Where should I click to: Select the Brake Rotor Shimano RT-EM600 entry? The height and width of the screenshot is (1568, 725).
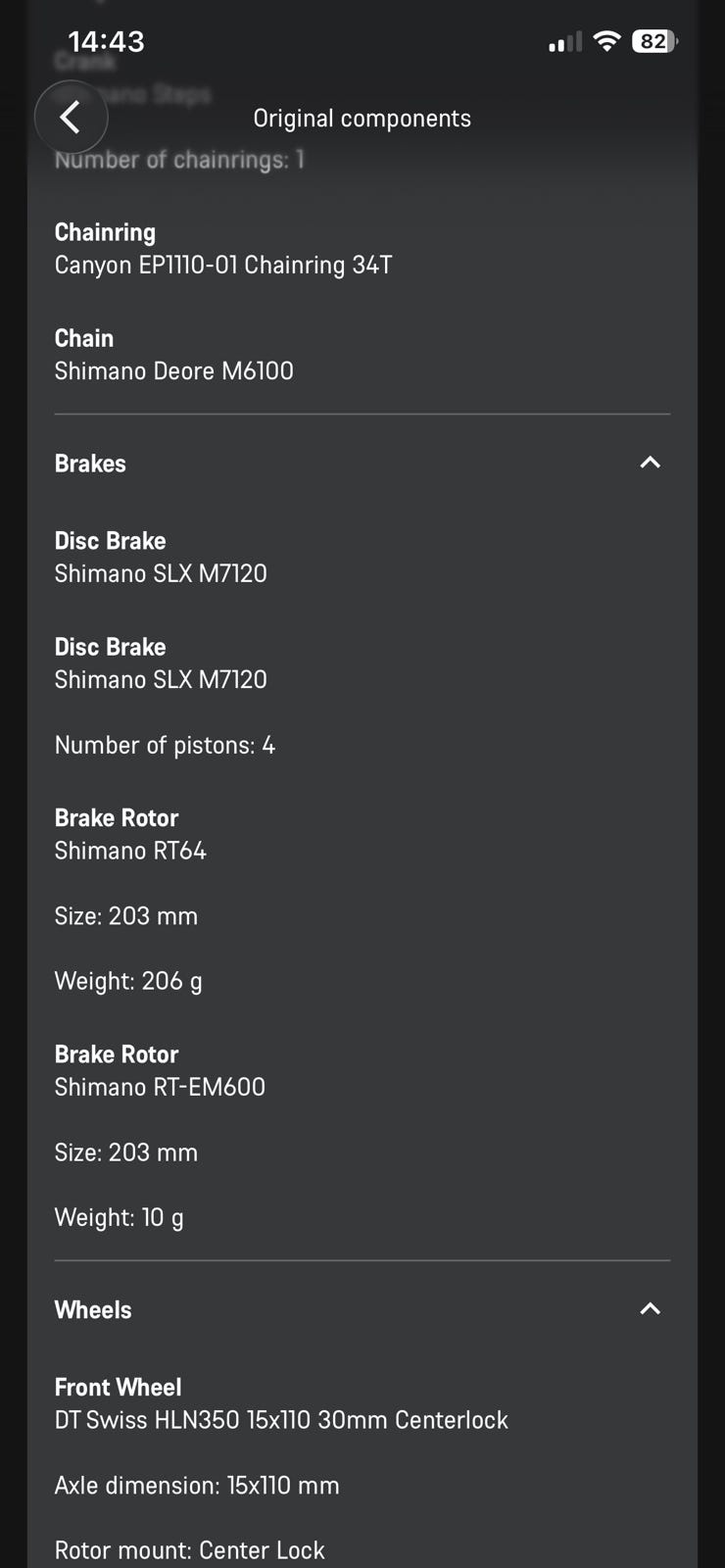point(160,1071)
